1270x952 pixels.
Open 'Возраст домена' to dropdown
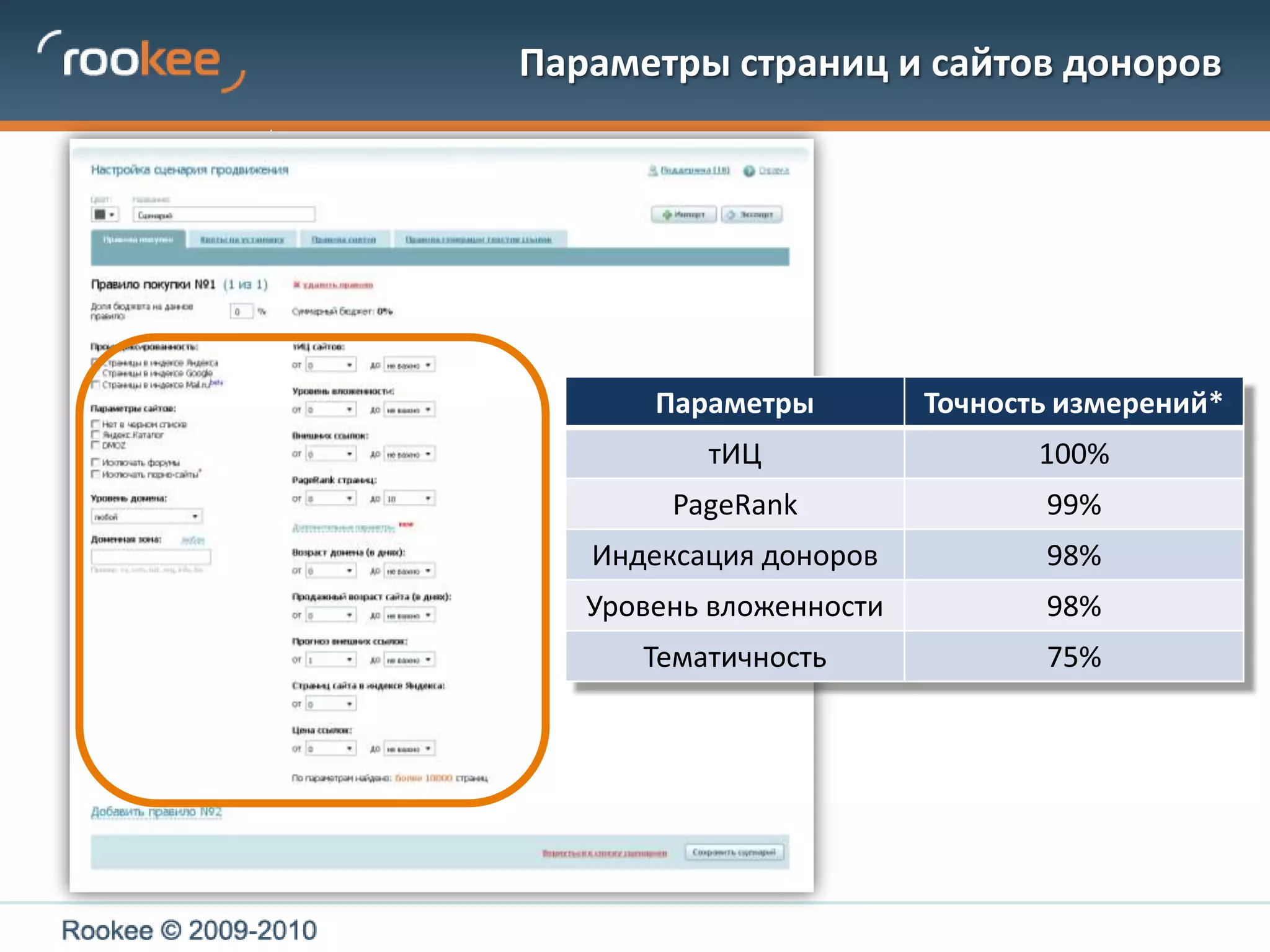coord(409,571)
